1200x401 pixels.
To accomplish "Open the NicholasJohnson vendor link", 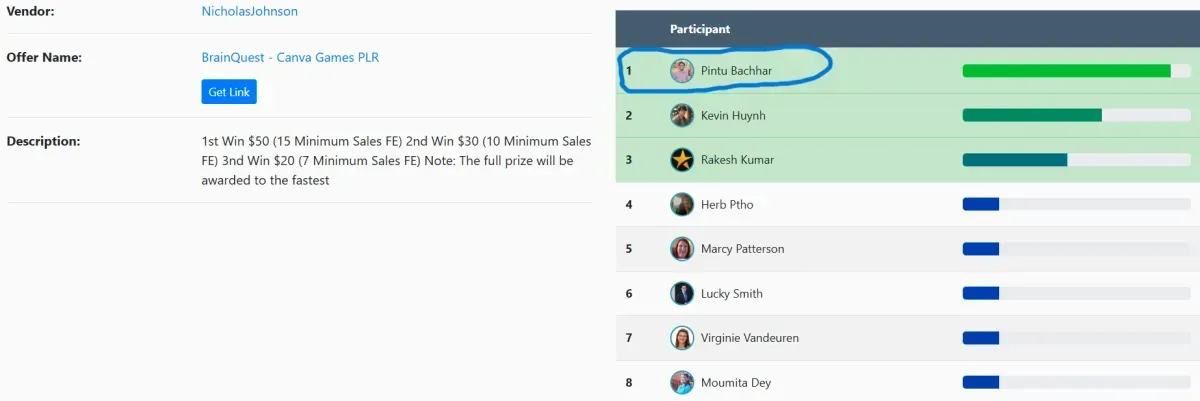I will point(250,12).
